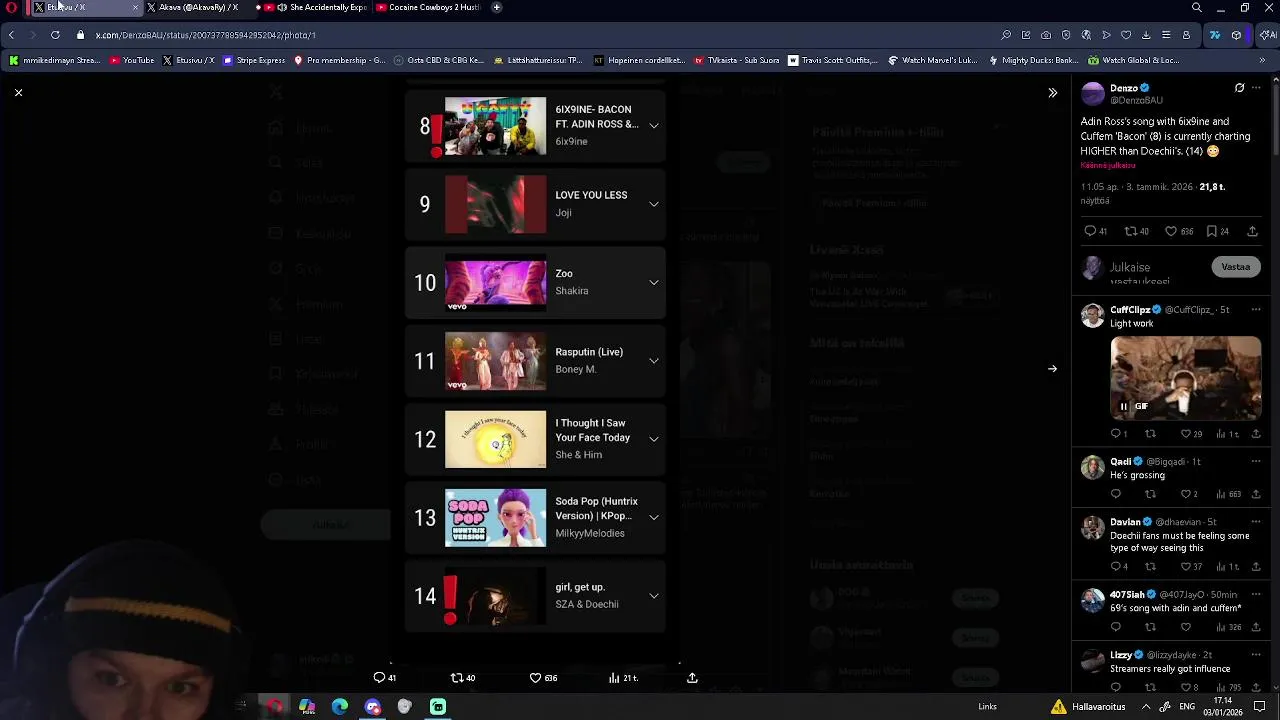This screenshot has width=1280, height=720.
Task: Reply icon under photo showing 41
Action: click(379, 678)
